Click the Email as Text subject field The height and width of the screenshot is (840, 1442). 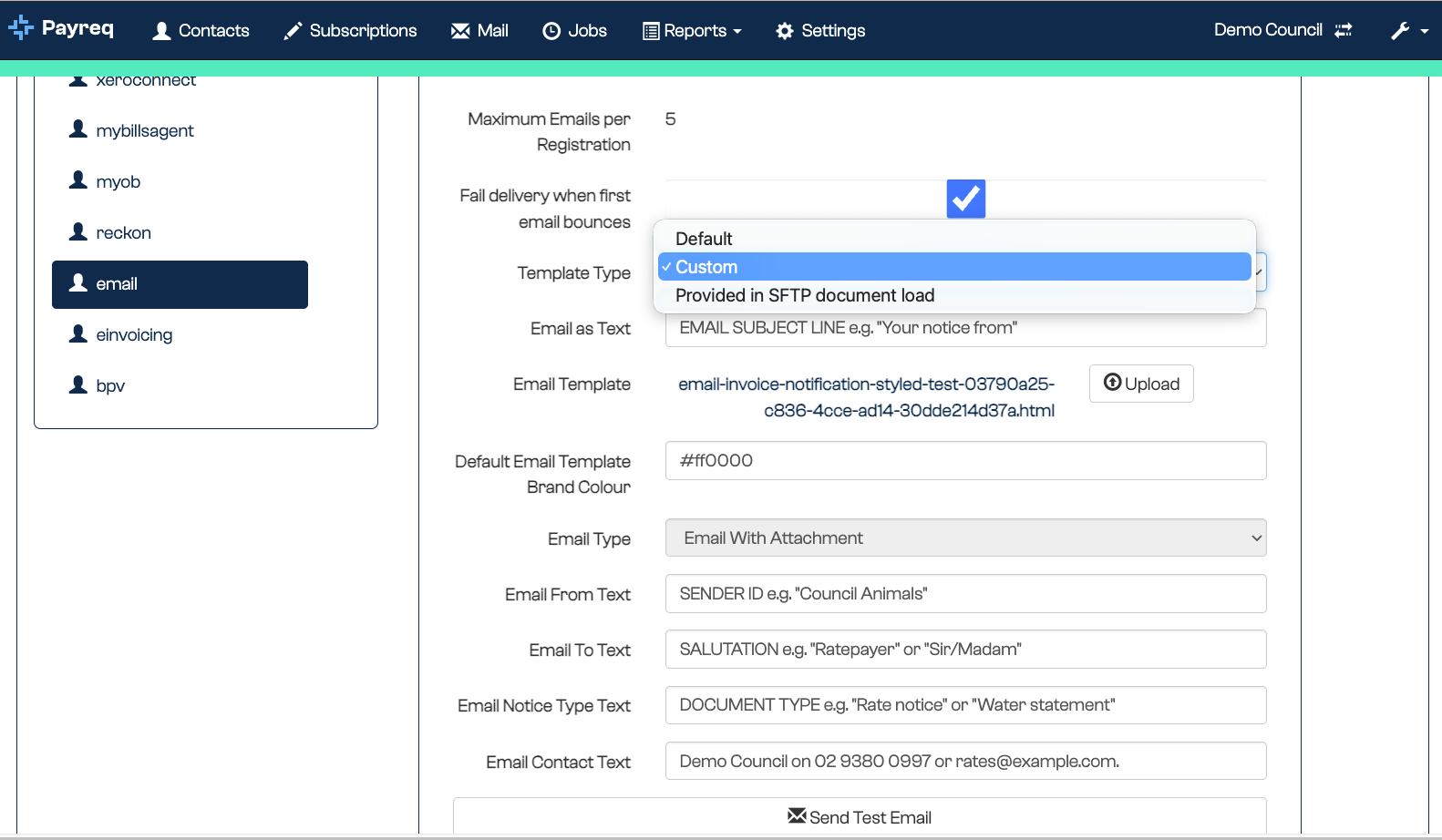pos(966,328)
